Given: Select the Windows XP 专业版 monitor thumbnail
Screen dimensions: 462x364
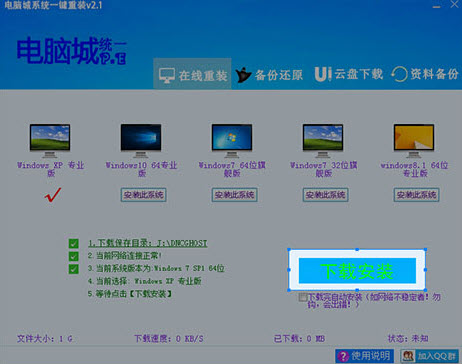Looking at the screenshot, I should click(50, 140).
